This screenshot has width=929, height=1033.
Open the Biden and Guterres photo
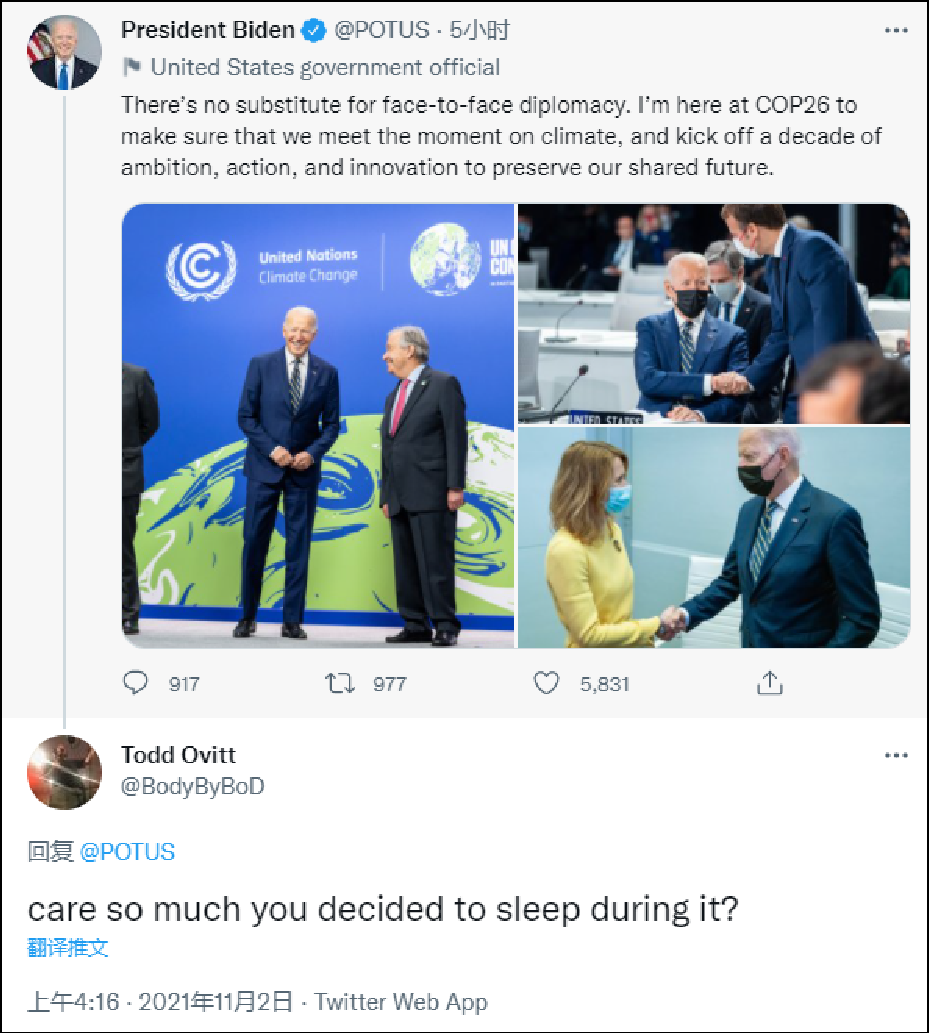[x=318, y=426]
